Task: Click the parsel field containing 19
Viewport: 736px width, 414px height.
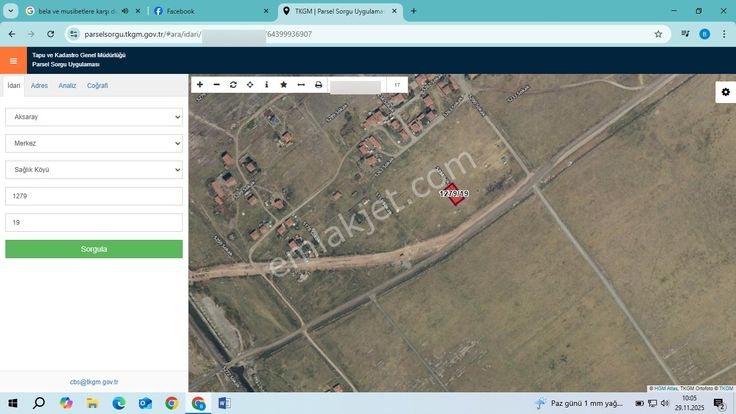Action: click(x=94, y=222)
